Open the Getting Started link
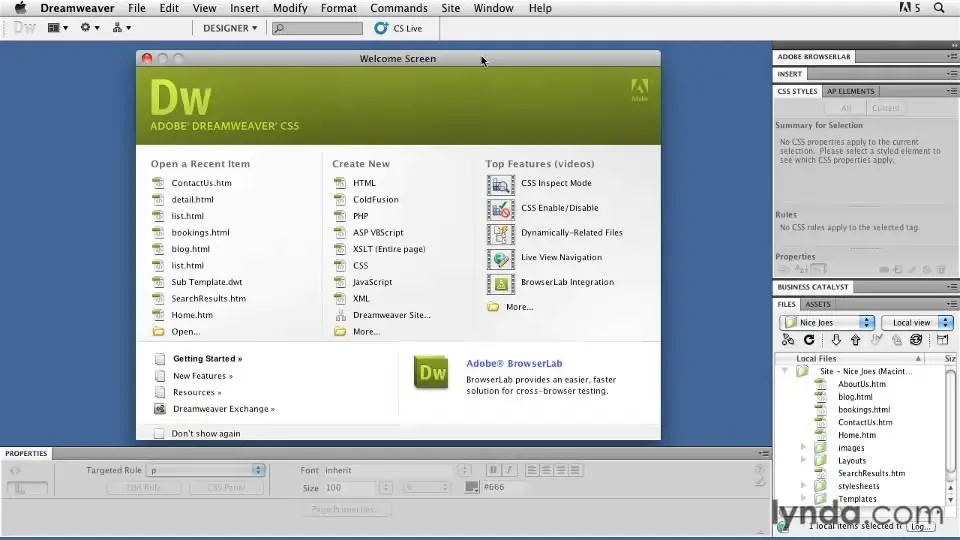 [208, 359]
